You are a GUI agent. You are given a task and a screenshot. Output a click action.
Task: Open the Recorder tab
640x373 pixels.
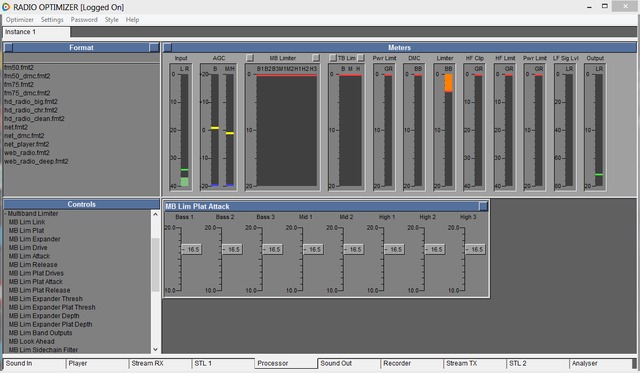click(411, 363)
